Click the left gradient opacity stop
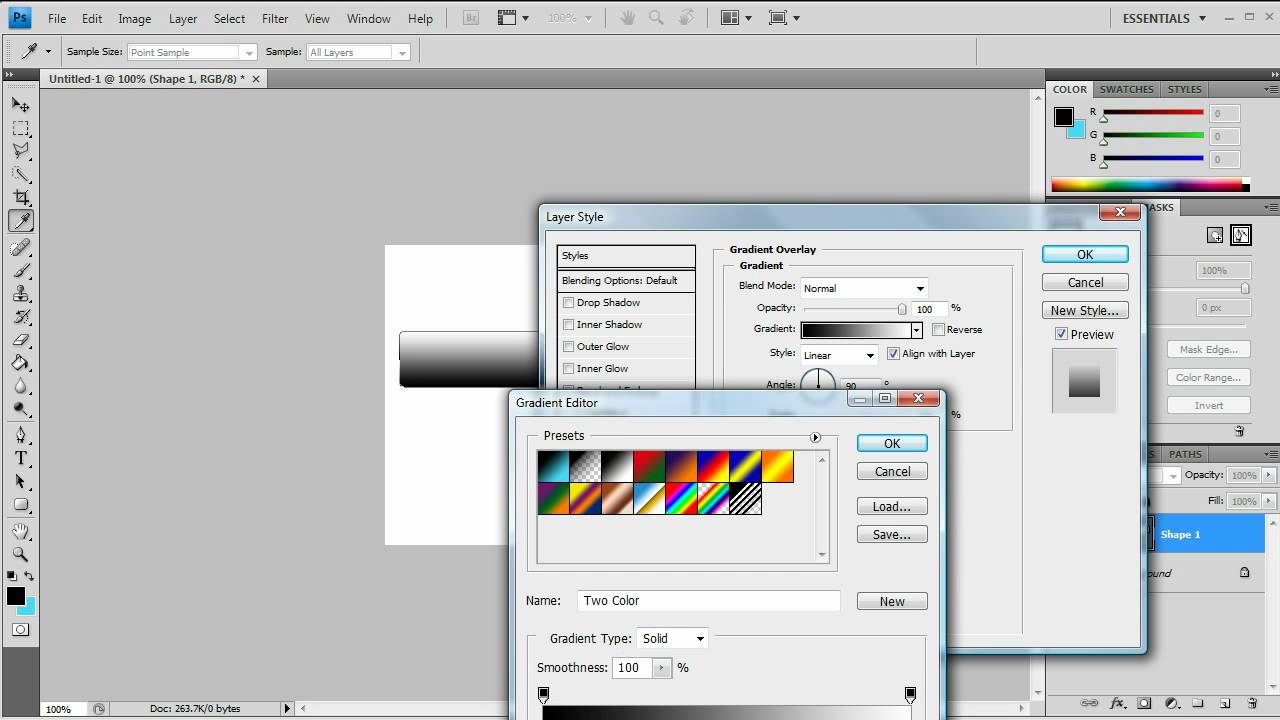 [x=544, y=694]
